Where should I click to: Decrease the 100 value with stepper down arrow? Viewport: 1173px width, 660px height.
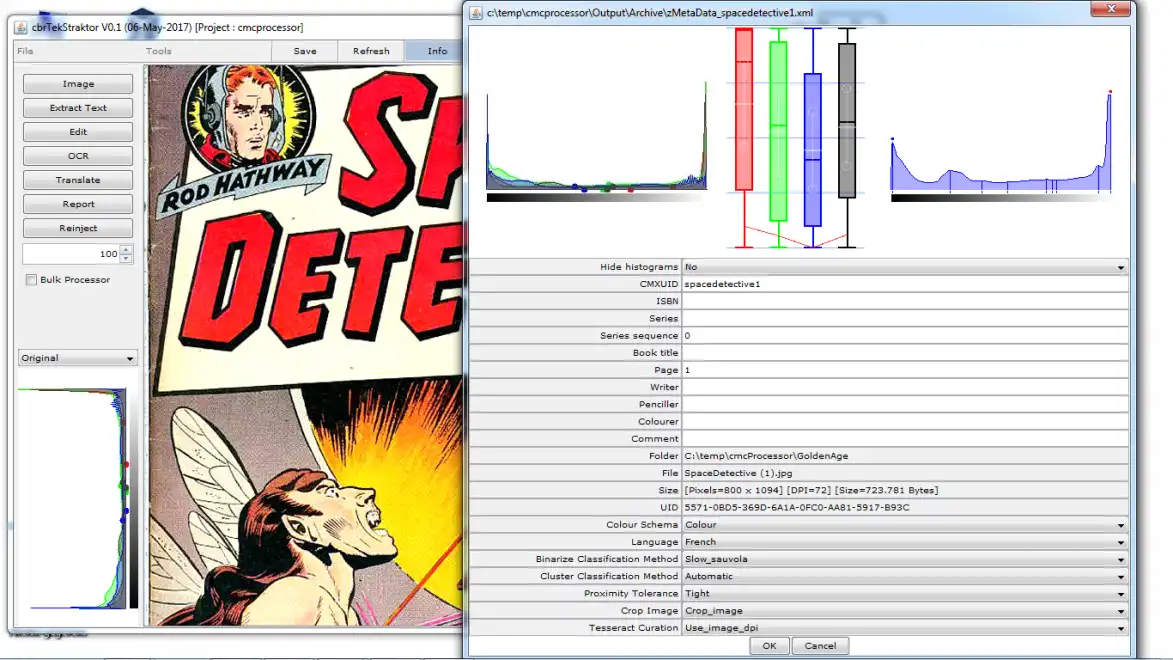pyautogui.click(x=126, y=259)
